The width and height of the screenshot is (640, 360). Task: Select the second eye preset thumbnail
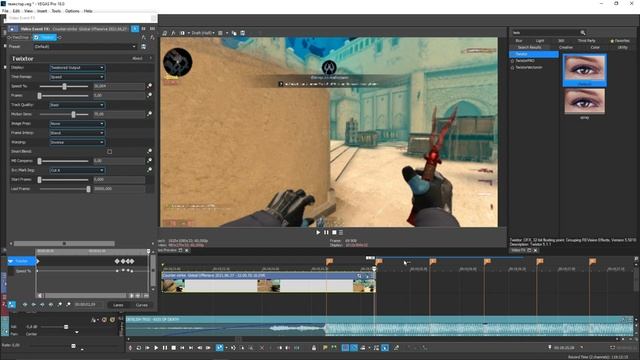(584, 102)
